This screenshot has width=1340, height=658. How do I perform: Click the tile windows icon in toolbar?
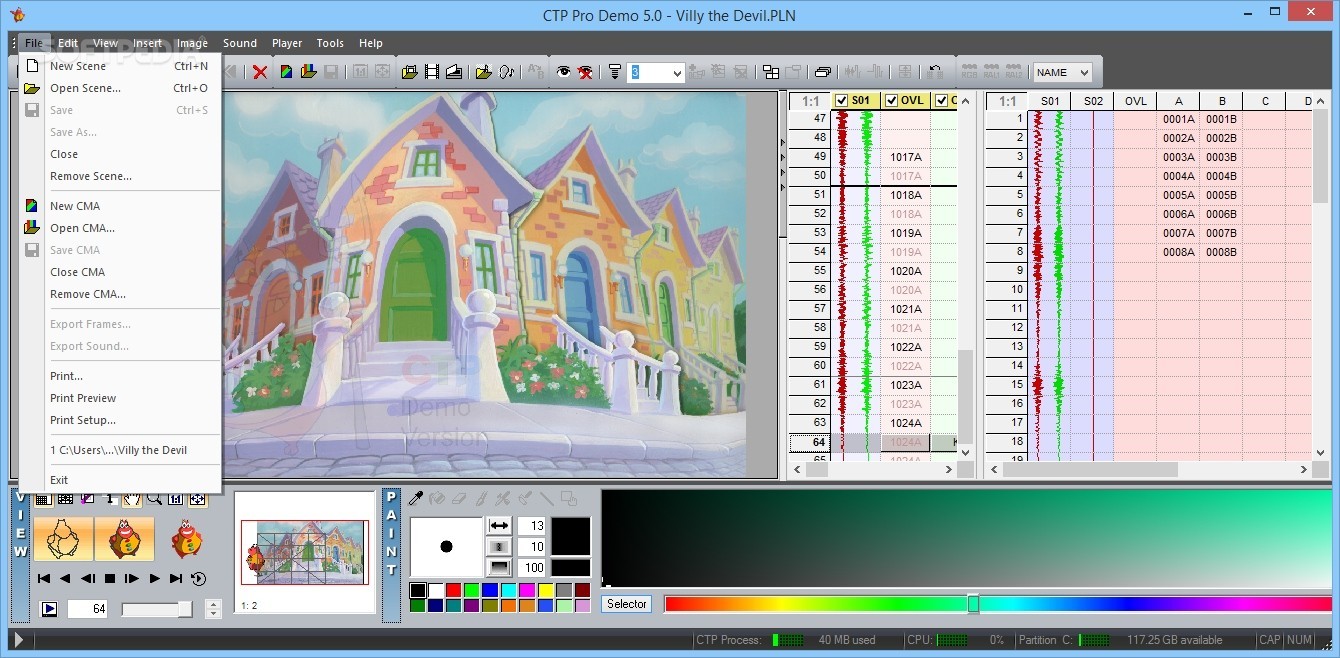tap(771, 72)
